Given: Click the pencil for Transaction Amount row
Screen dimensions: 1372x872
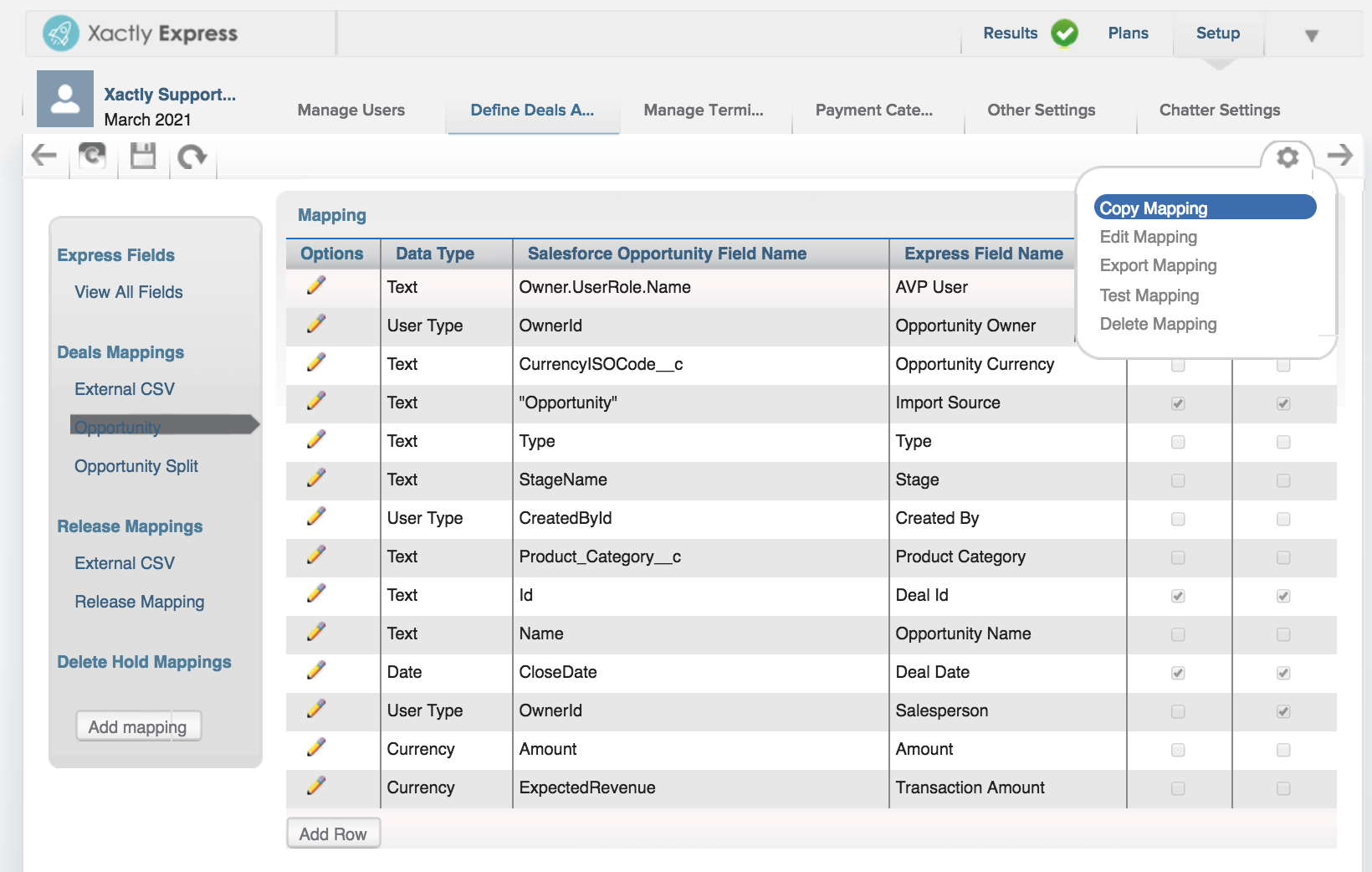Looking at the screenshot, I should tap(316, 787).
